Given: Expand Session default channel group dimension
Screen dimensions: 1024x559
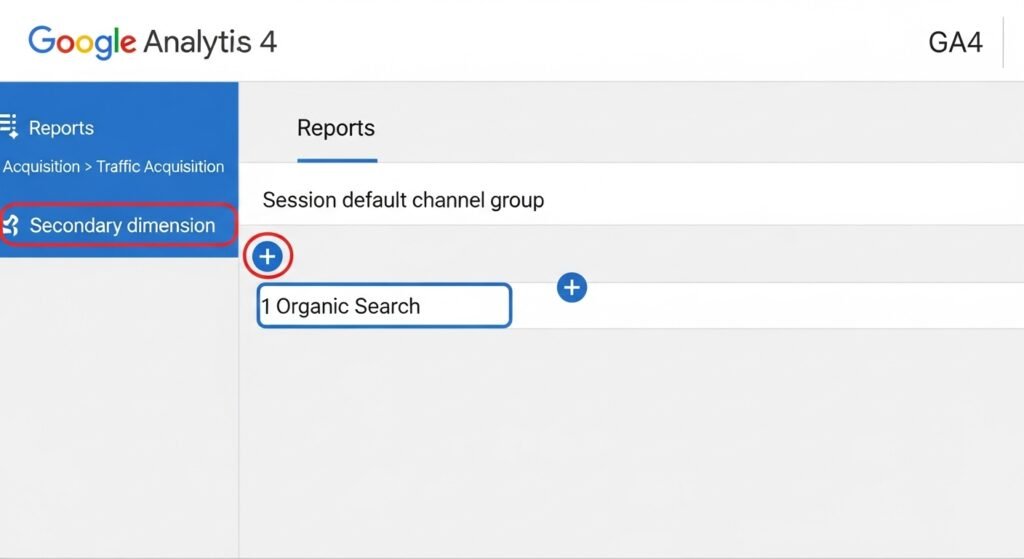Looking at the screenshot, I should [403, 200].
